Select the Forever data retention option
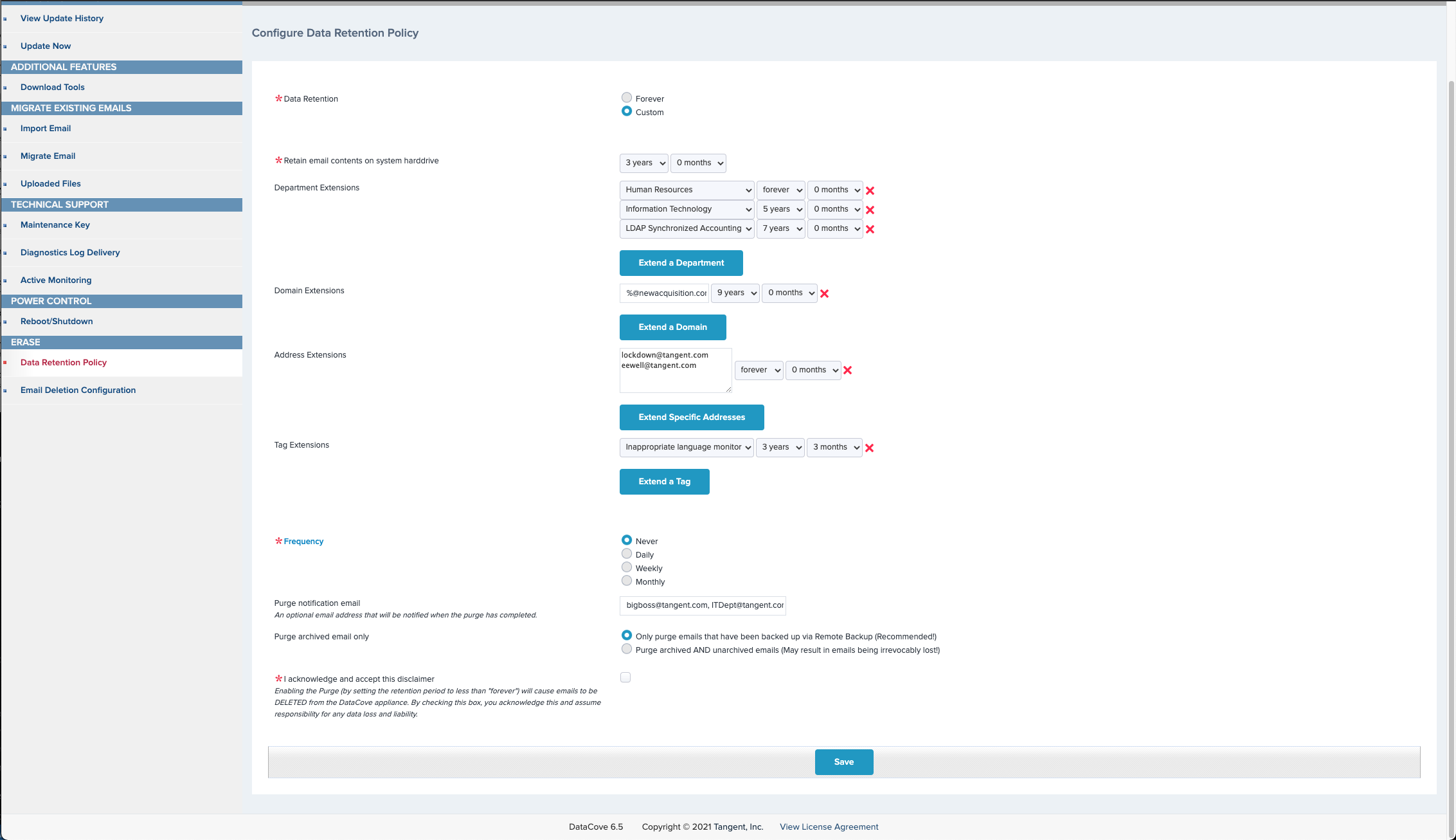This screenshot has width=1456, height=840. pos(627,98)
